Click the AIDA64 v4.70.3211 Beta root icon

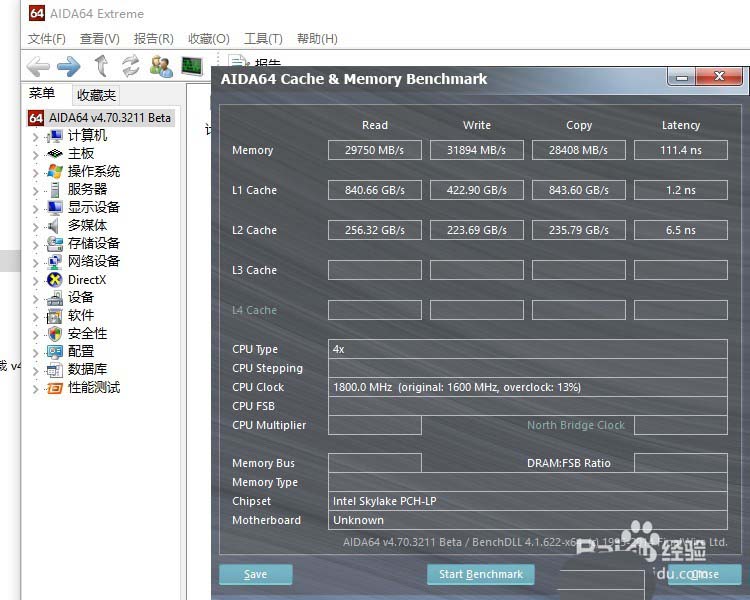click(36, 118)
